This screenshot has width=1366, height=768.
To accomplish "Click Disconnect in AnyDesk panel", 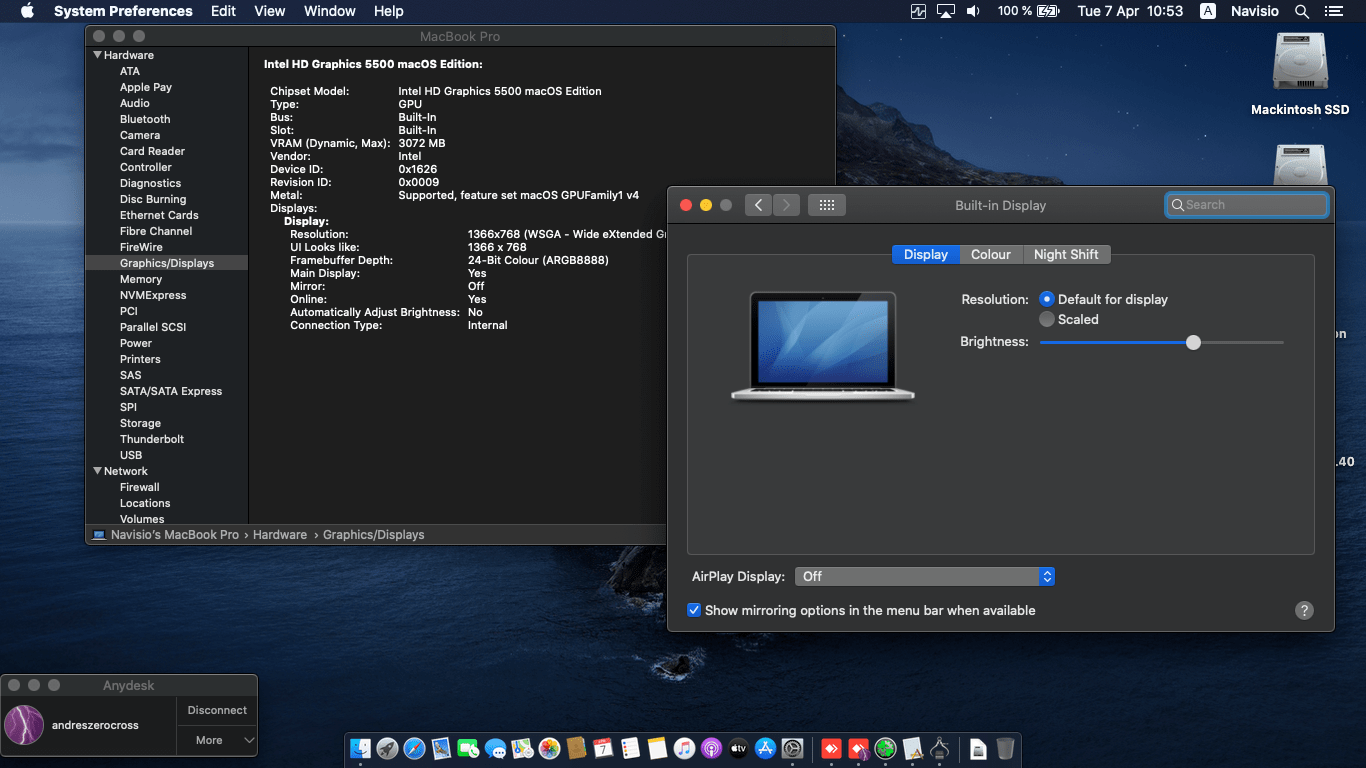I will pos(217,710).
